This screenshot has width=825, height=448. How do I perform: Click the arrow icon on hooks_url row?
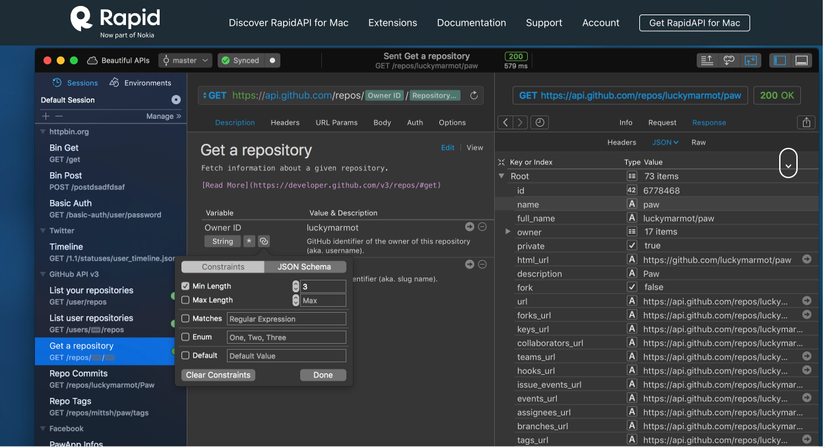[807, 370]
